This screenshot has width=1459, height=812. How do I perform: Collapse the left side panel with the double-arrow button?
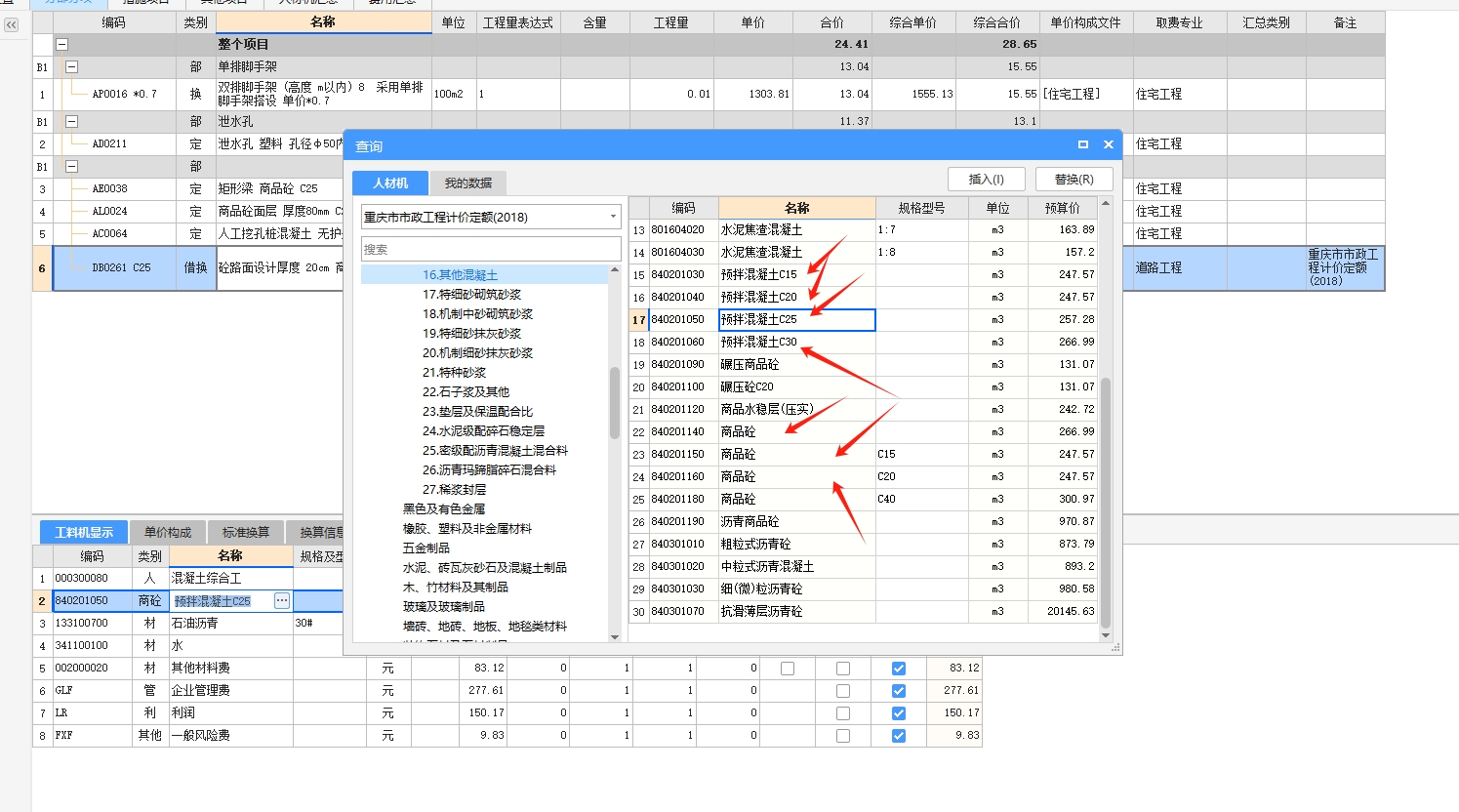coord(11,24)
